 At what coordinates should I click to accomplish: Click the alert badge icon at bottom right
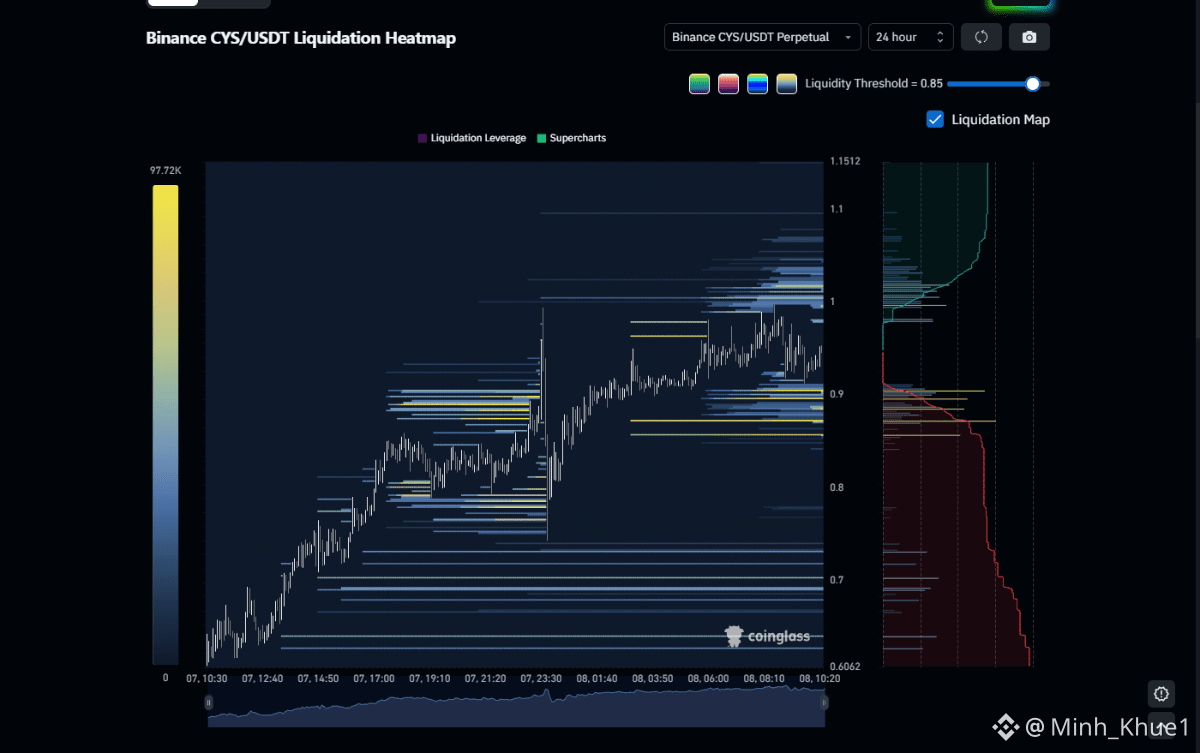(1161, 693)
